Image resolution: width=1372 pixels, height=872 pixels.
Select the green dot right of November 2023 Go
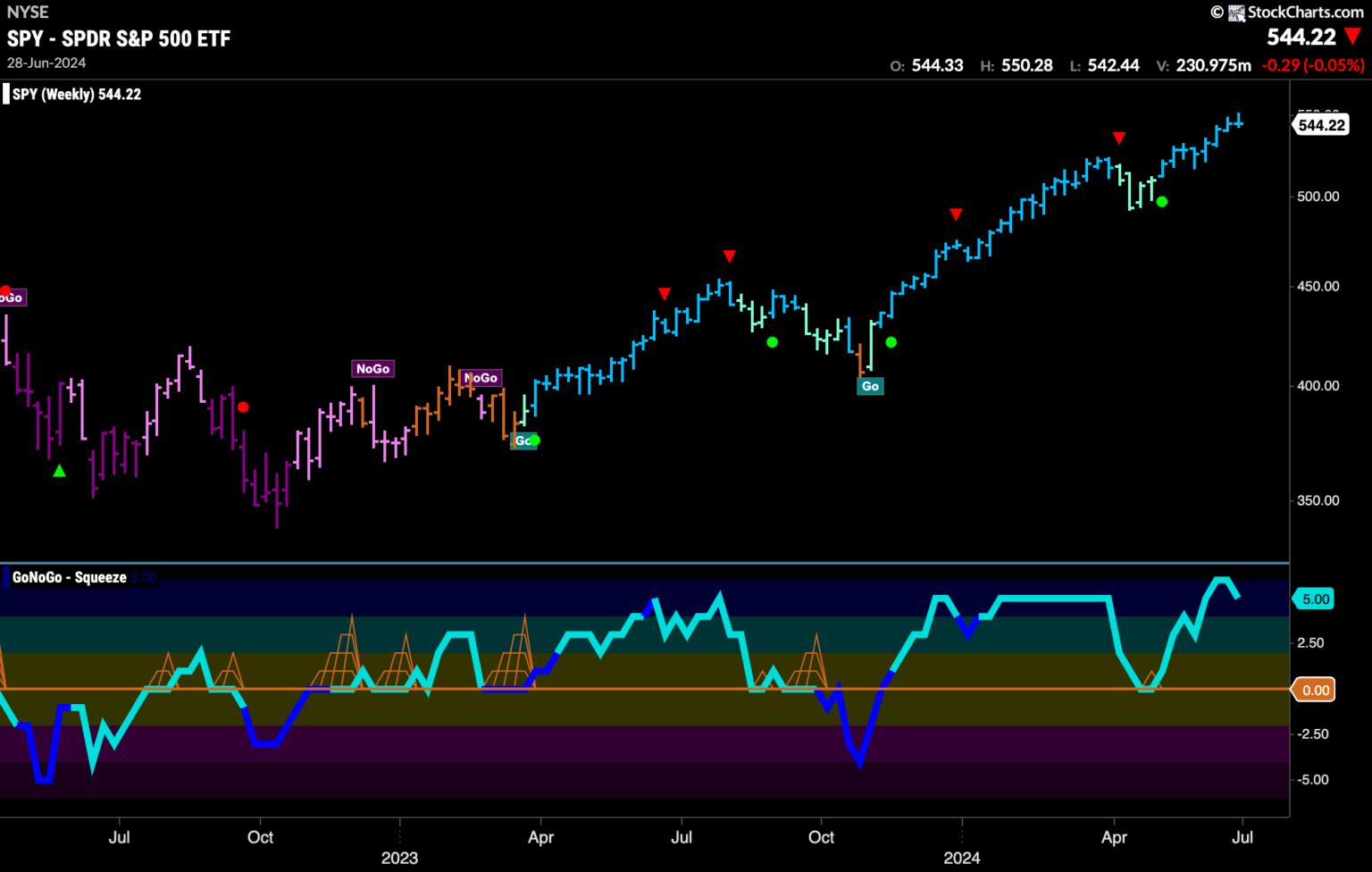coord(891,342)
